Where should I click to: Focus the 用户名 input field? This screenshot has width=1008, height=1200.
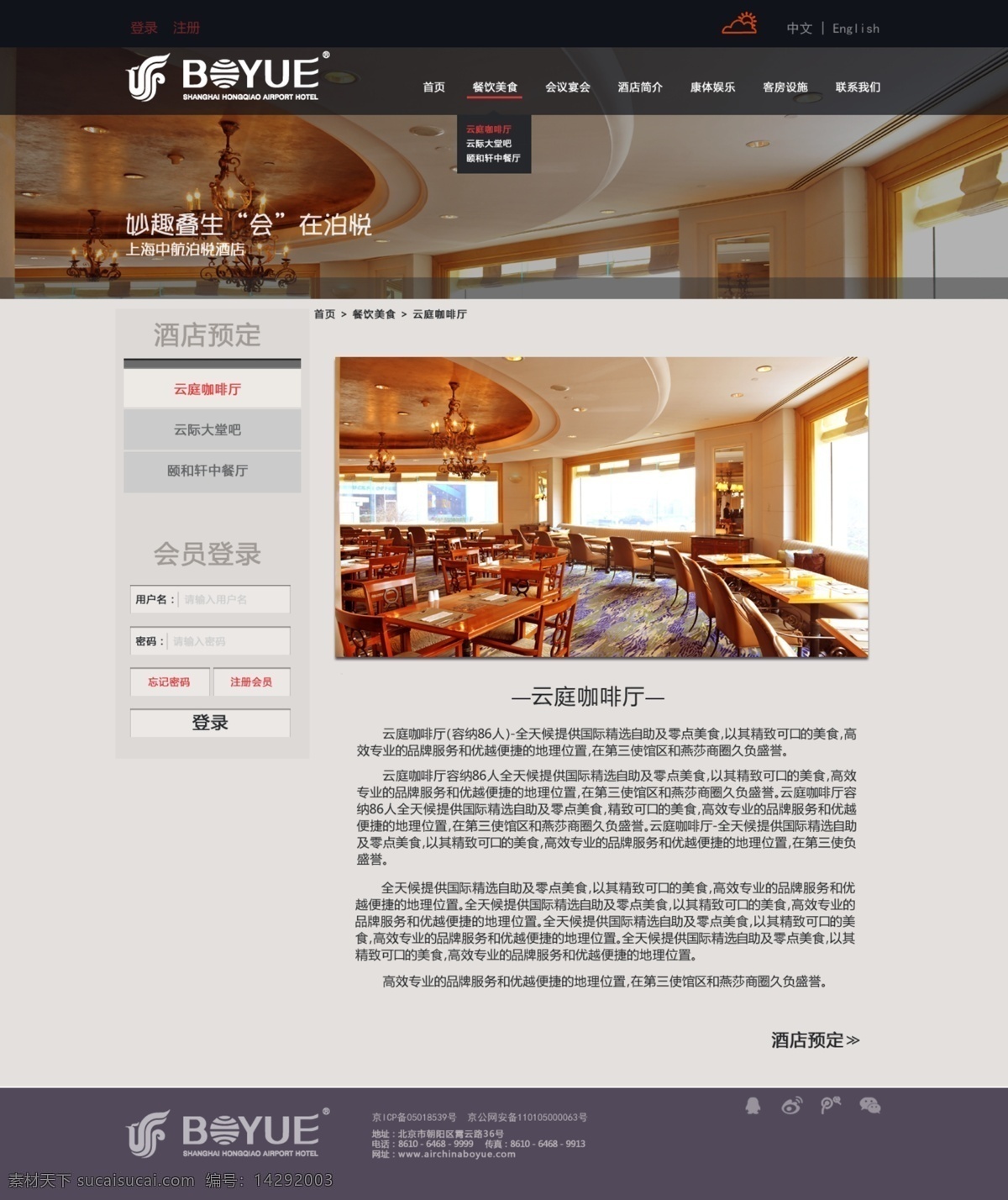[x=210, y=599]
